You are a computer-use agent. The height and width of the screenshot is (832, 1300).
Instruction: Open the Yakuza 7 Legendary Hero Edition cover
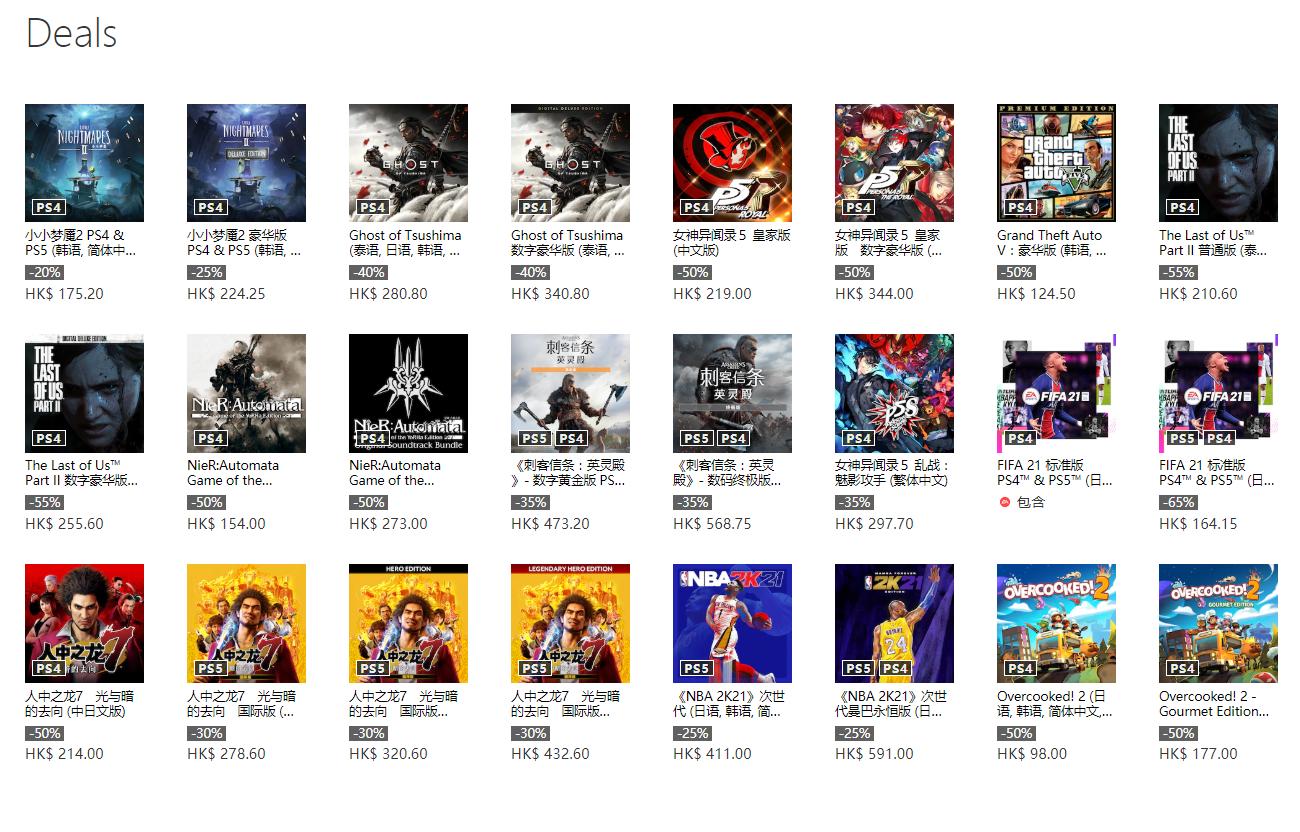[x=570, y=623]
